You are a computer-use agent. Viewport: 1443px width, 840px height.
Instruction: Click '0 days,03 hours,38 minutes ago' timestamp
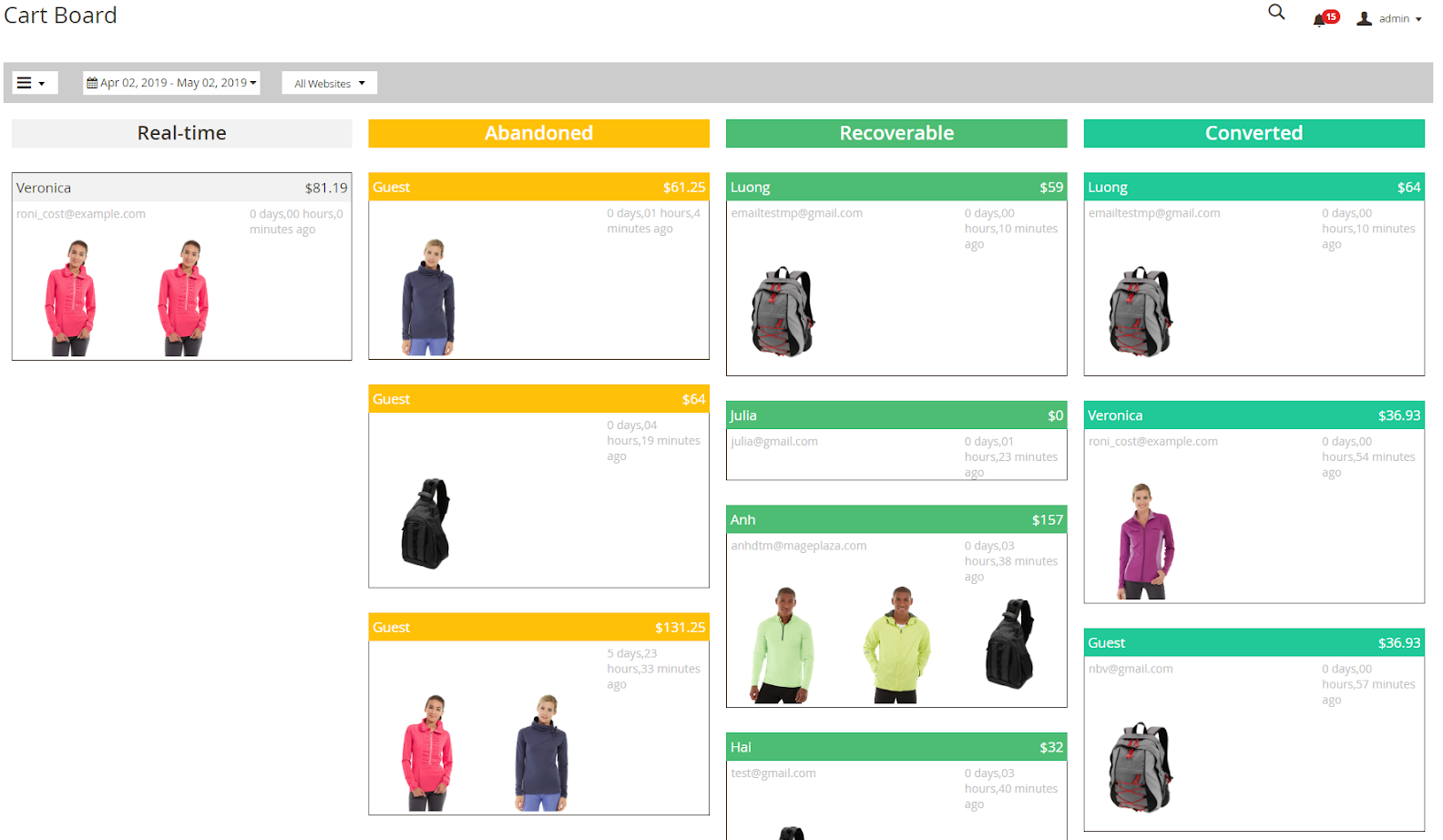tap(1011, 561)
